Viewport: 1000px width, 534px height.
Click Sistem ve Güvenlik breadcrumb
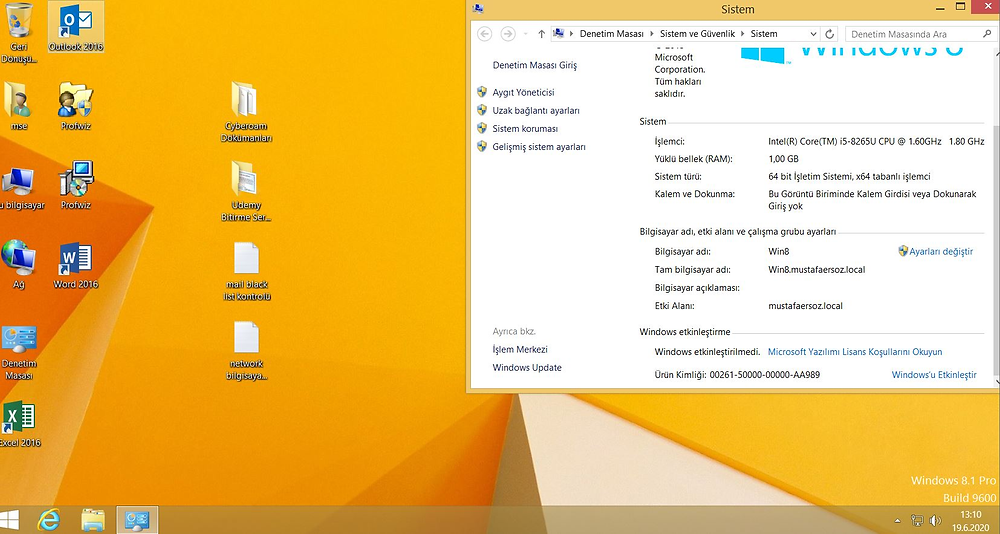pos(698,34)
